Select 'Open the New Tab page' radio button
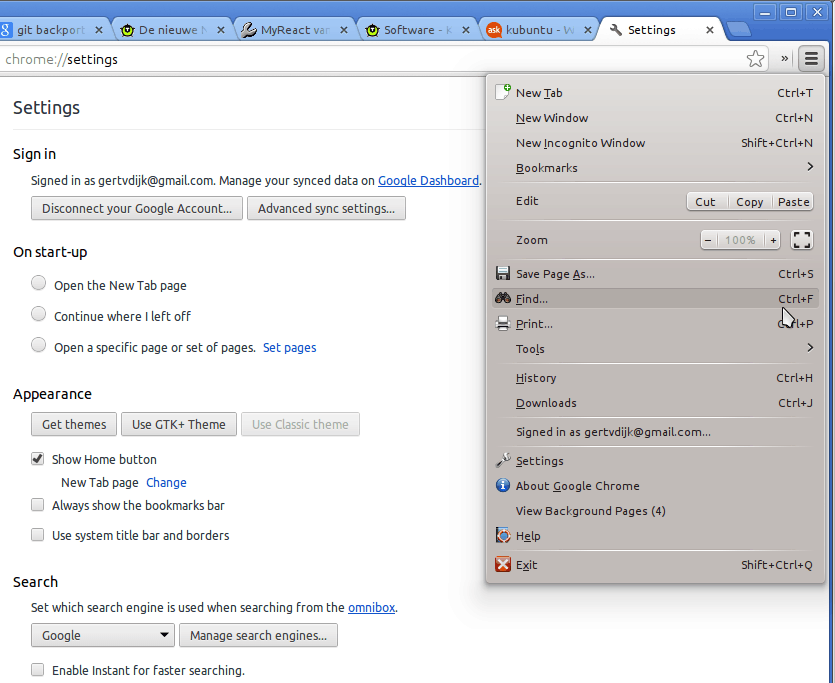The width and height of the screenshot is (835, 683). tap(38, 283)
